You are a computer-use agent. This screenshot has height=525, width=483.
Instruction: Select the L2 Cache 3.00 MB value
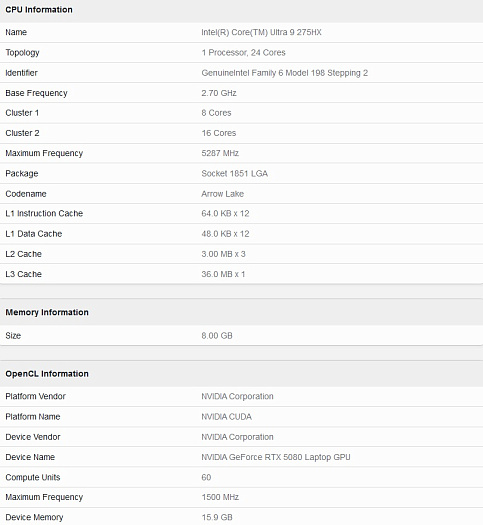(223, 254)
